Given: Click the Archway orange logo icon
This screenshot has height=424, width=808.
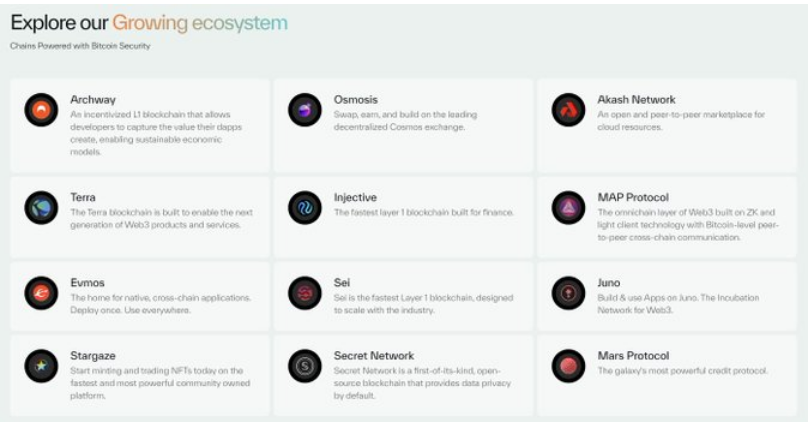Looking at the screenshot, I should coord(41,110).
